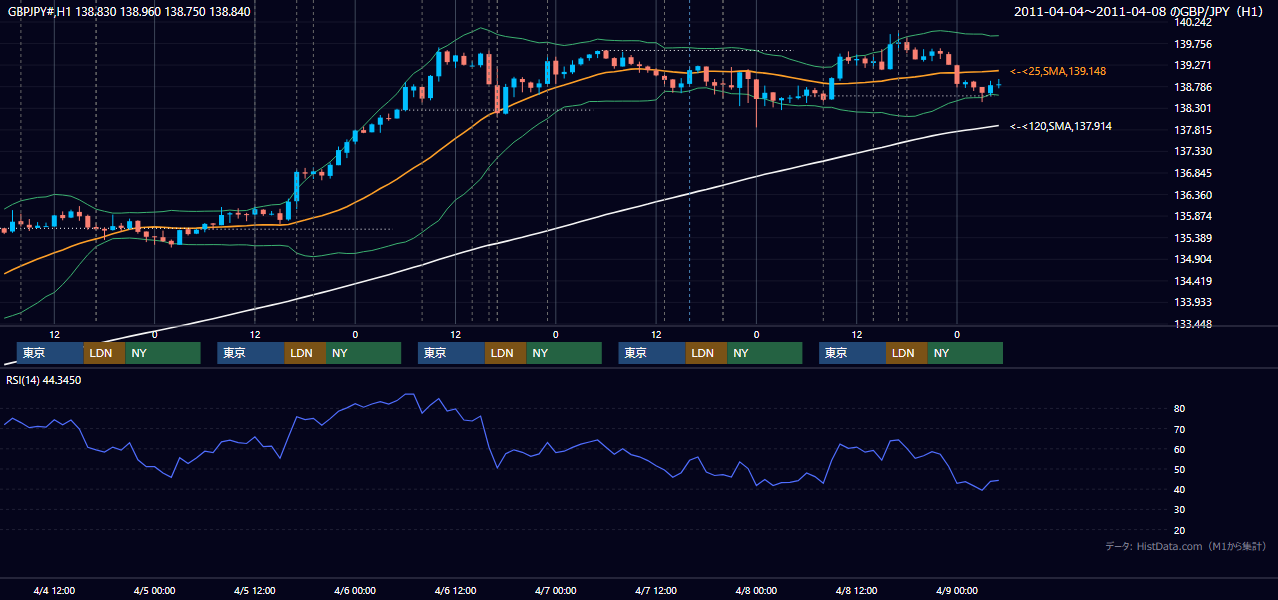Click the 4/7 00:00 time axis label
Screen dimensions: 1278x600
556,590
